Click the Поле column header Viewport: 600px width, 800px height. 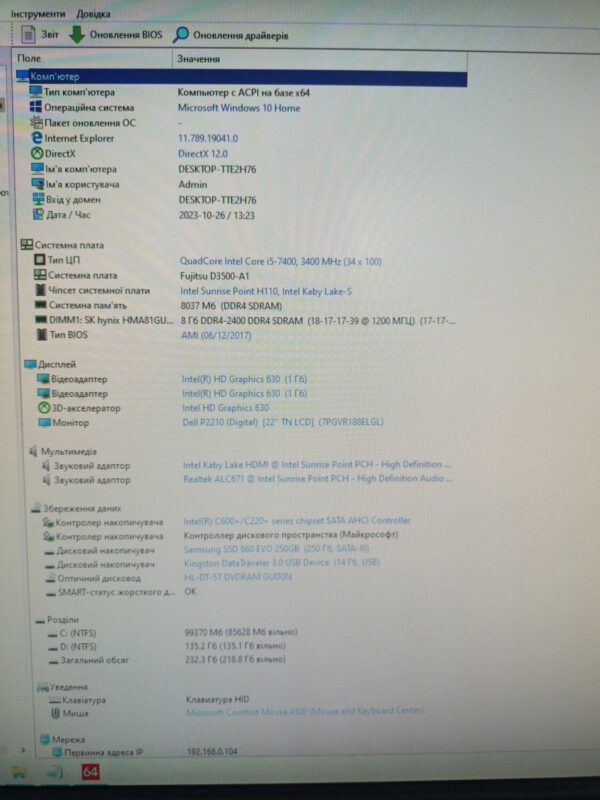coord(29,58)
